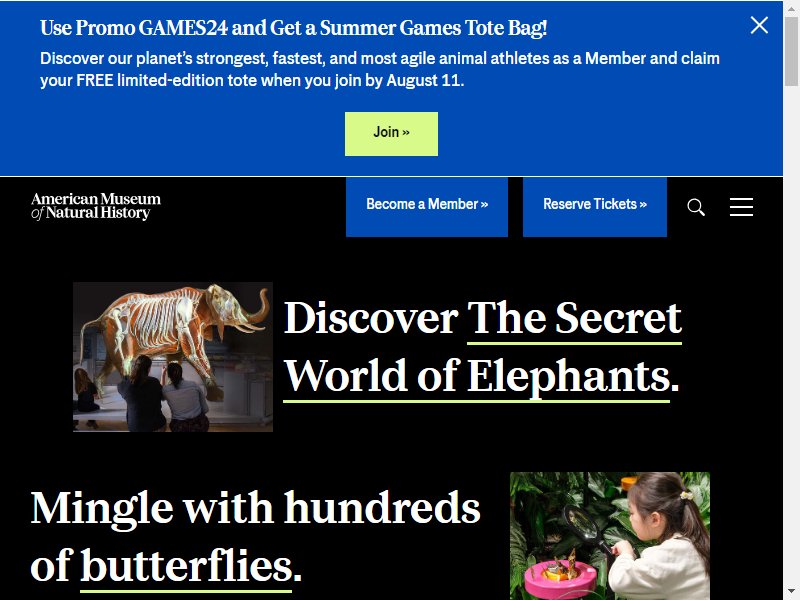Click the 'Discover' heading word
The height and width of the screenshot is (600, 800).
371,318
